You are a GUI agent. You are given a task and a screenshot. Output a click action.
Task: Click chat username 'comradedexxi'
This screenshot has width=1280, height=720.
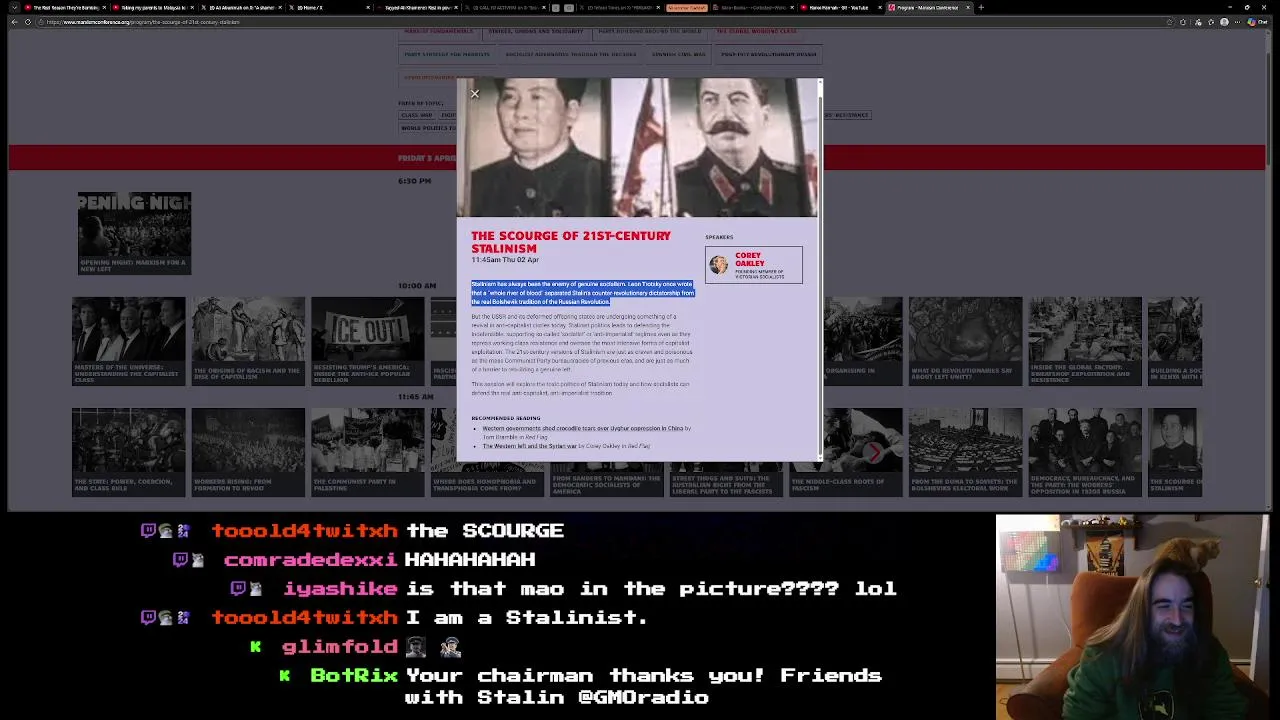(x=311, y=560)
